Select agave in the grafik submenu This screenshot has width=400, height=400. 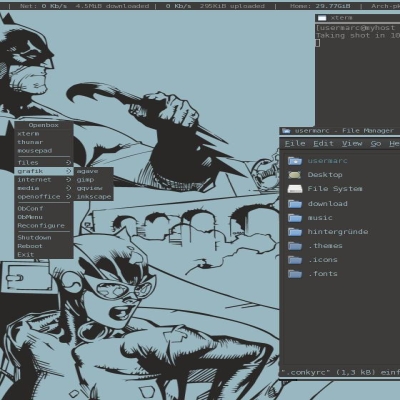93,171
